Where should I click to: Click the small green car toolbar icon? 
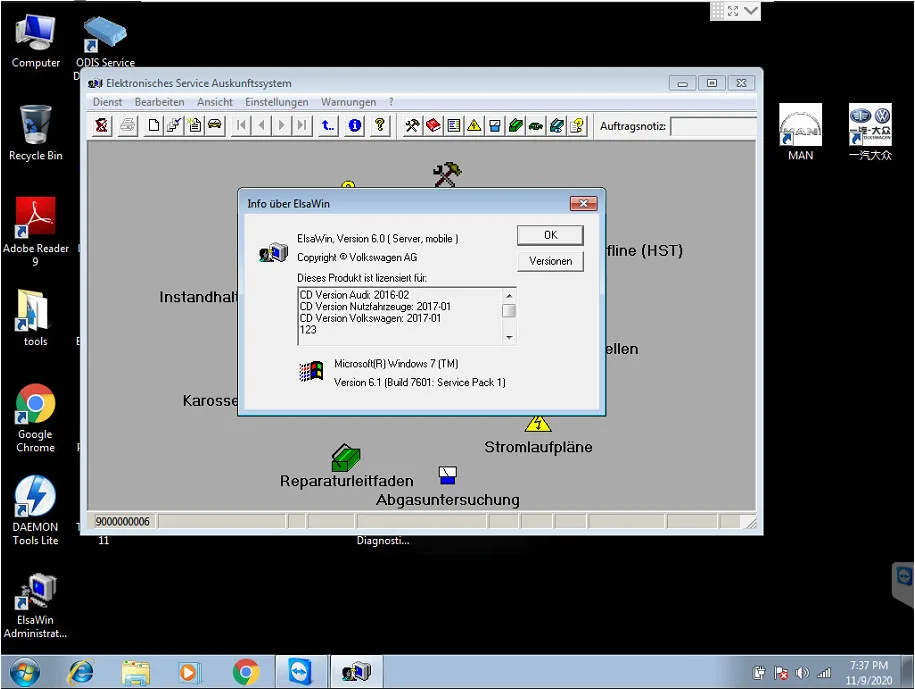tap(536, 125)
